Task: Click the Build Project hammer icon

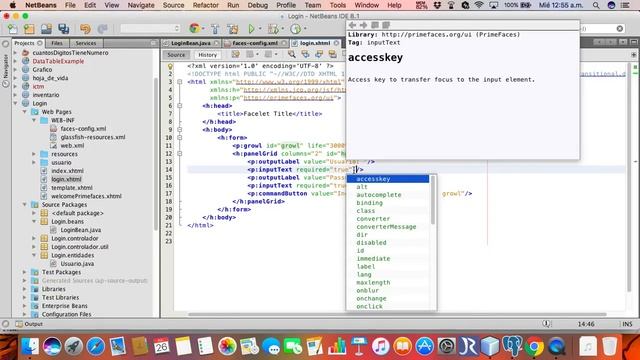Action: point(215,29)
